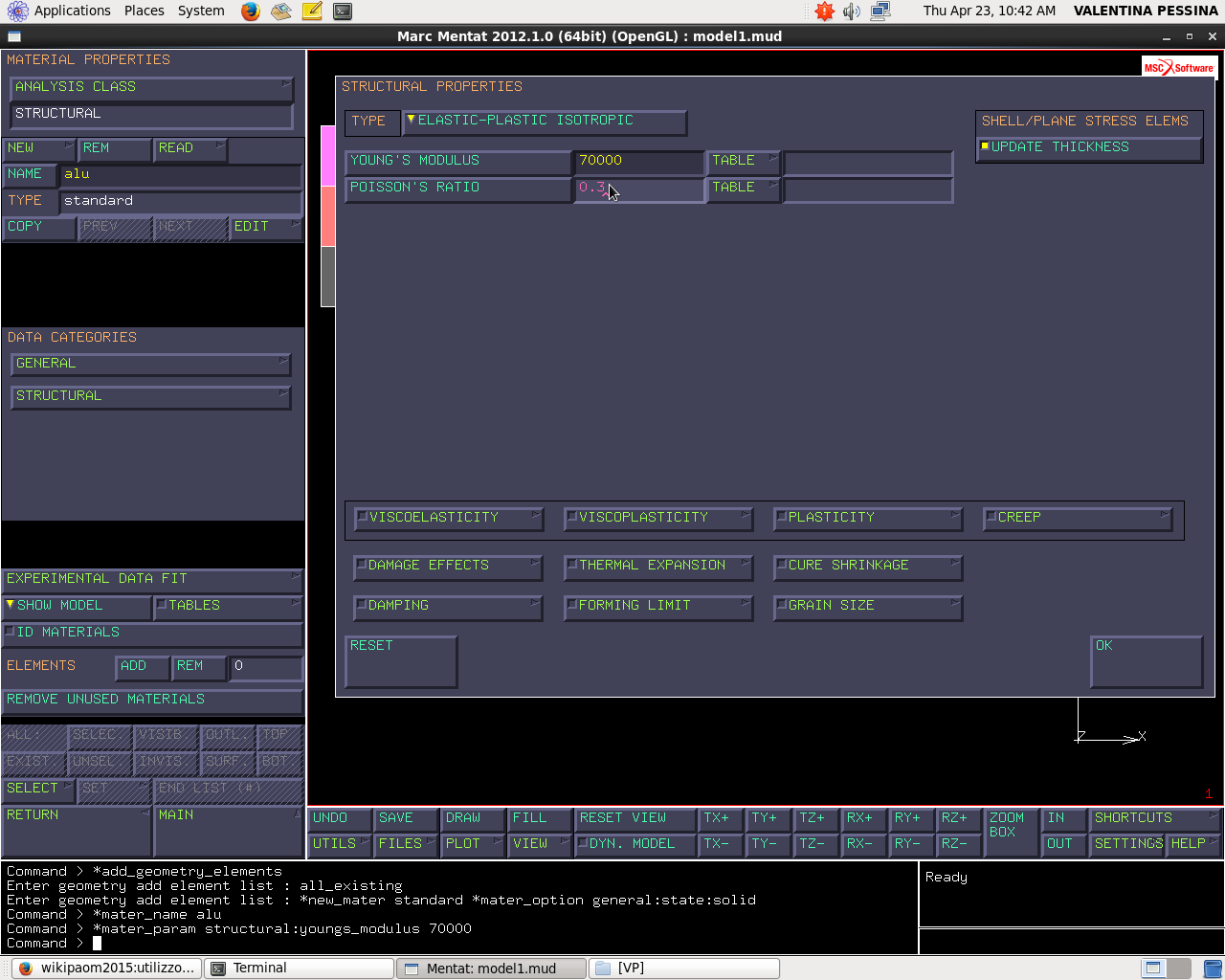The width and height of the screenshot is (1225, 980).
Task: Expand the Structural data category
Action: pyautogui.click(x=151, y=397)
